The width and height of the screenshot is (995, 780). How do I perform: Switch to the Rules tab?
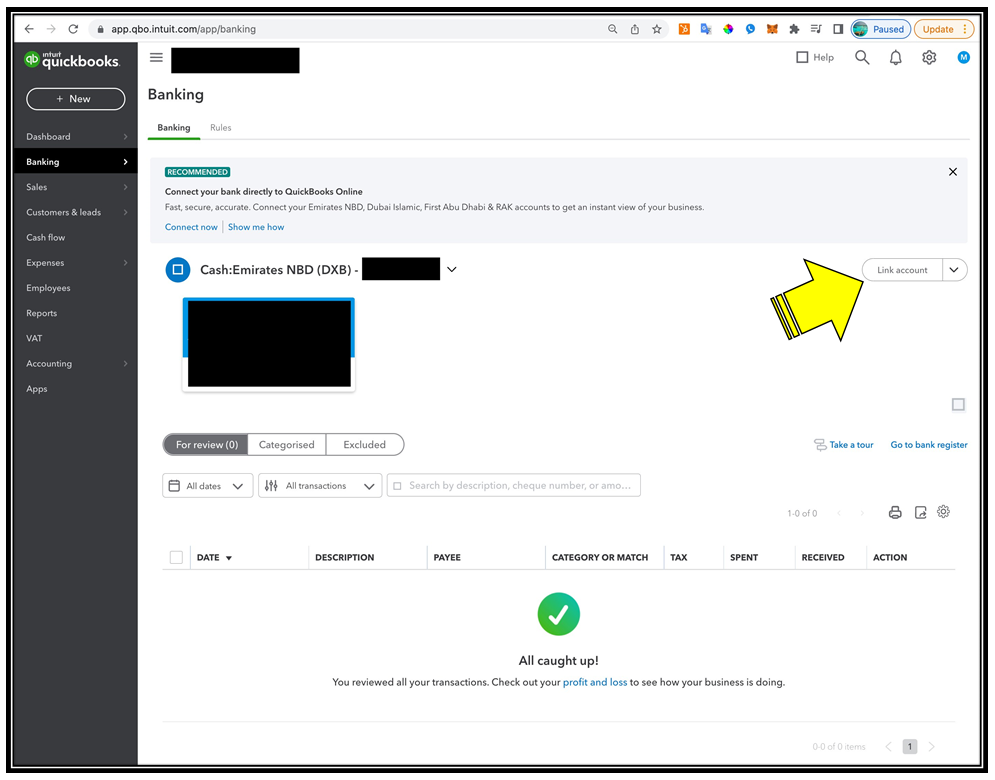pyautogui.click(x=221, y=128)
